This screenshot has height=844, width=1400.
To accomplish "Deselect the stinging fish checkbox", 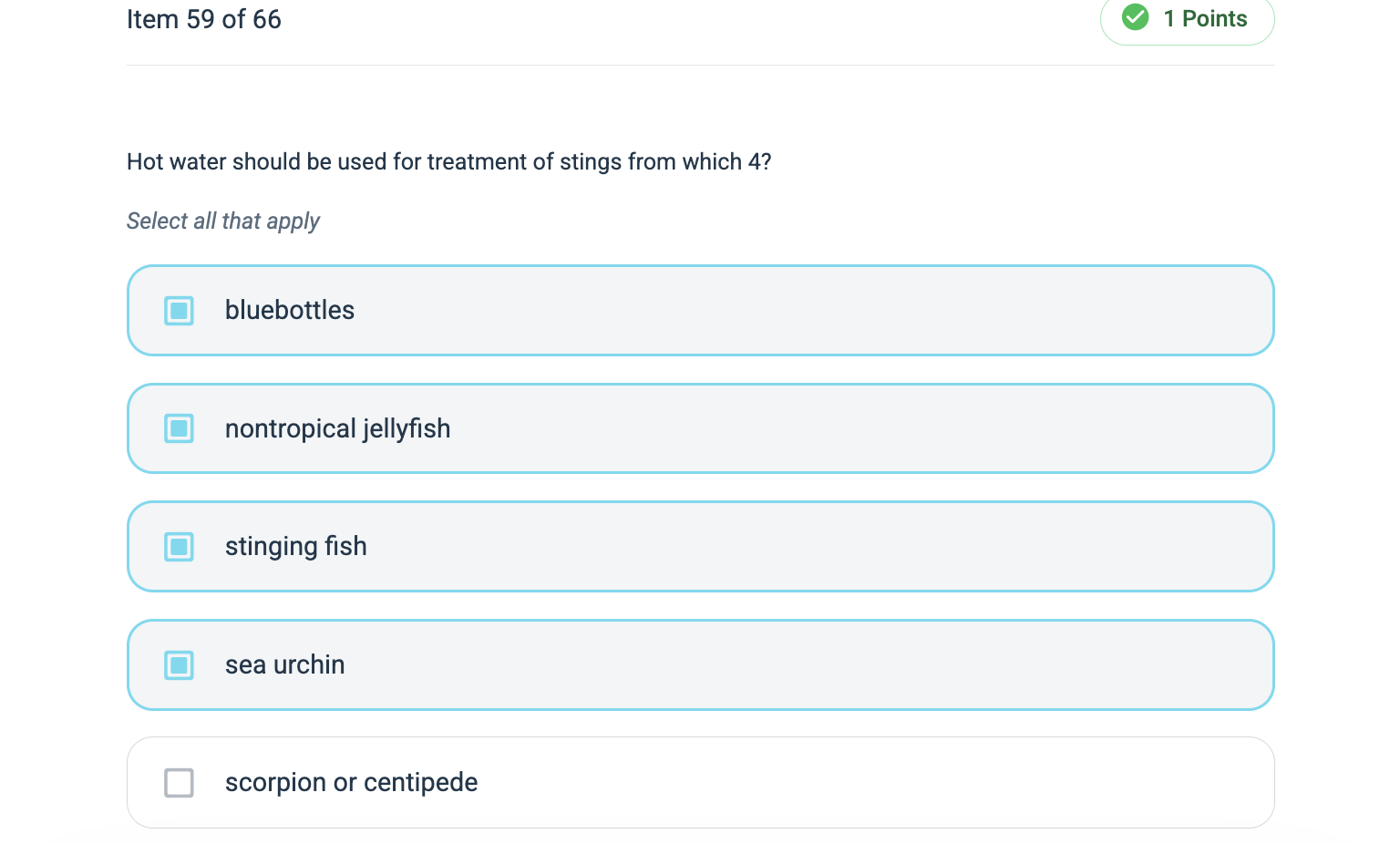I will click(x=179, y=547).
